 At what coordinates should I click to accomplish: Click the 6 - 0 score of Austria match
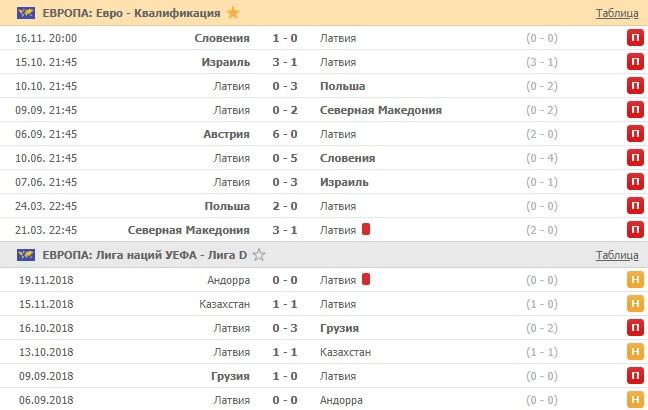coord(285,134)
